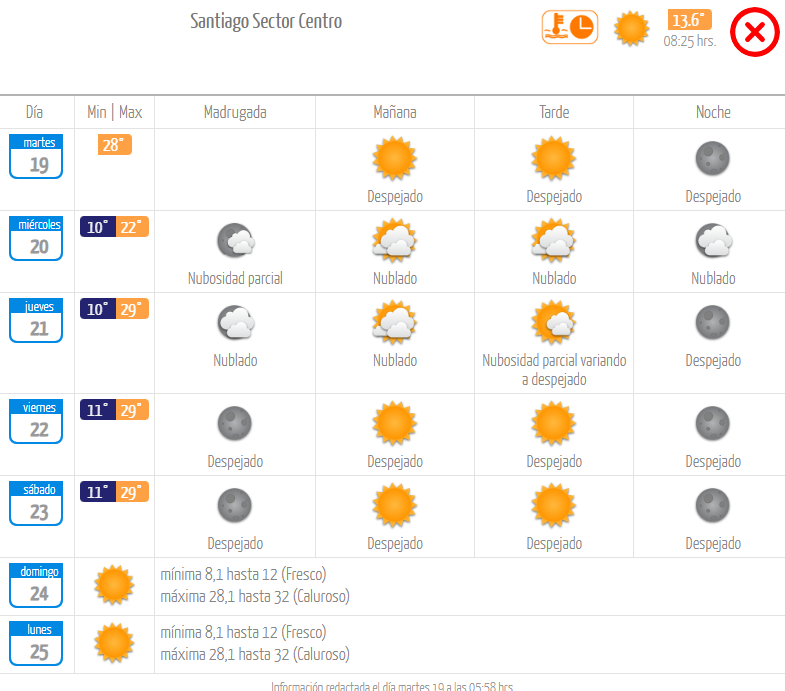Click martes max temperature 28° badge
This screenshot has height=691, width=785.
click(x=115, y=145)
